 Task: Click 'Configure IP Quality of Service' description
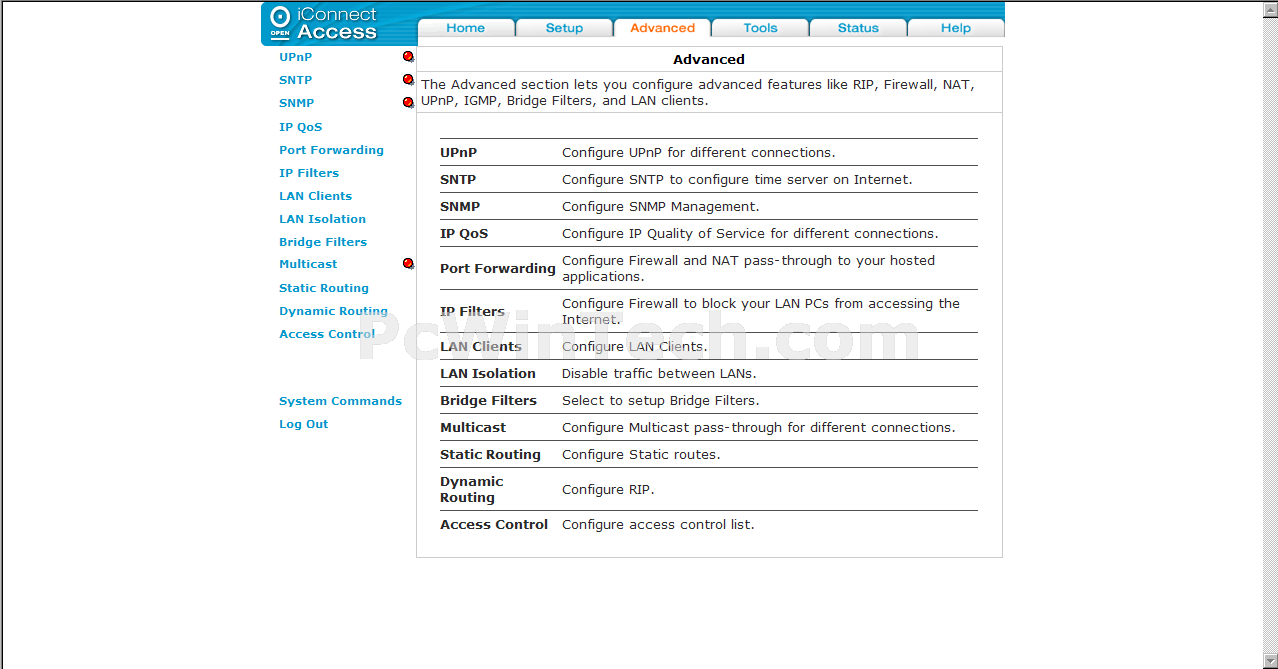750,234
